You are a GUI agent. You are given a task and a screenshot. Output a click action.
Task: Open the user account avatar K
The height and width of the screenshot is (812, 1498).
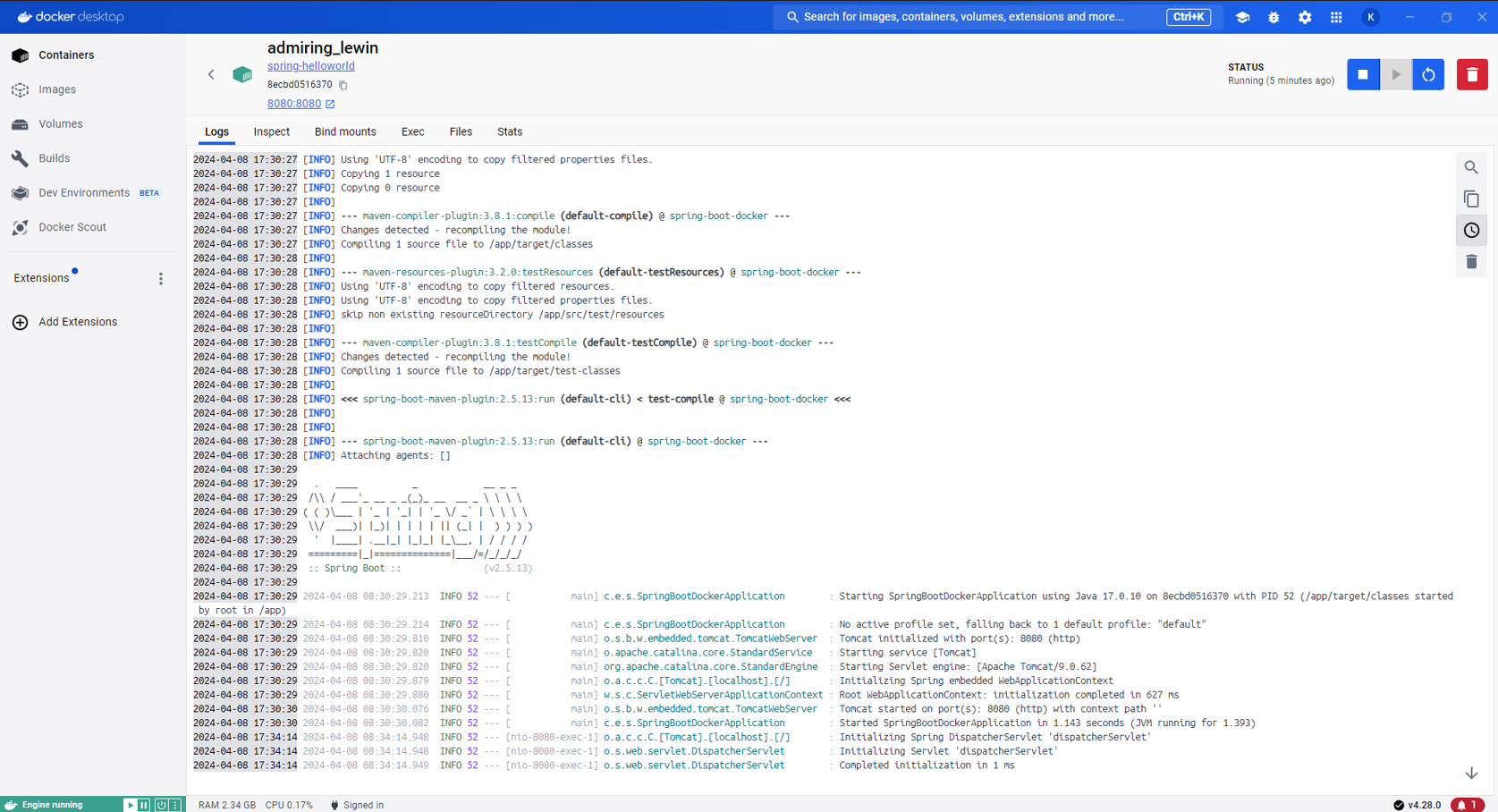[1370, 17]
